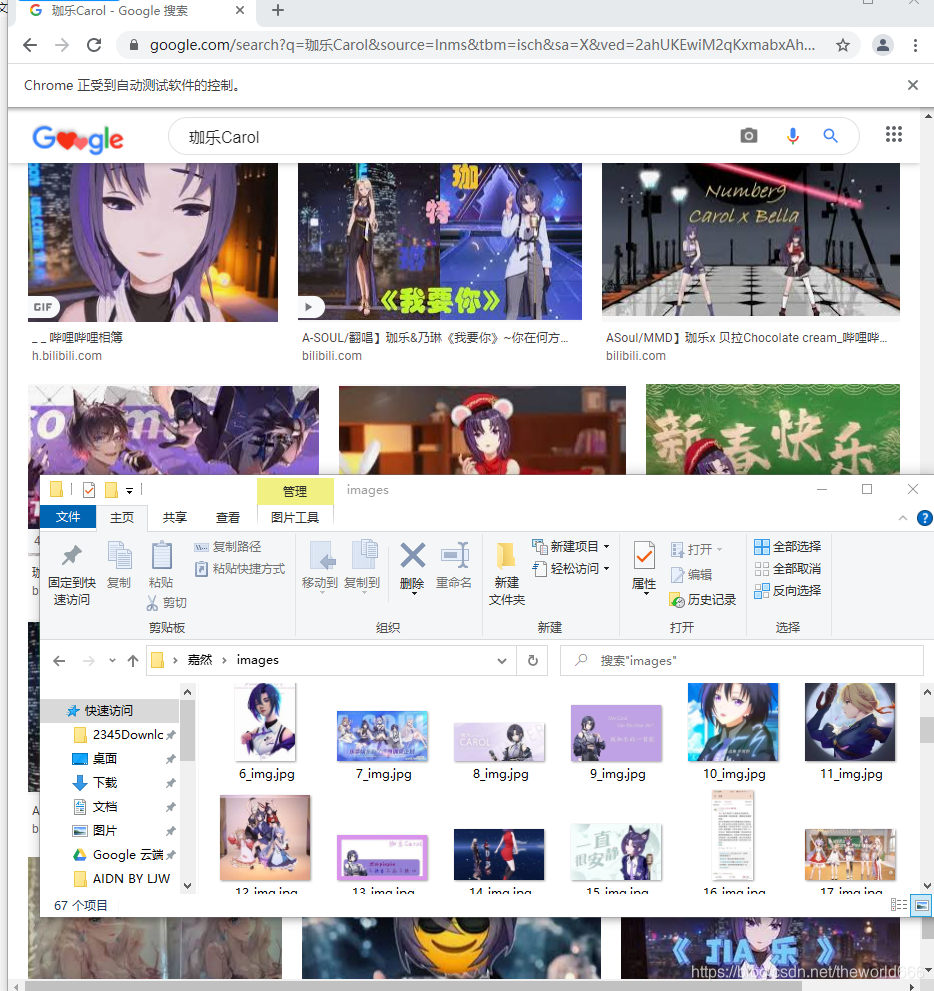Reload the Google search page

point(94,45)
